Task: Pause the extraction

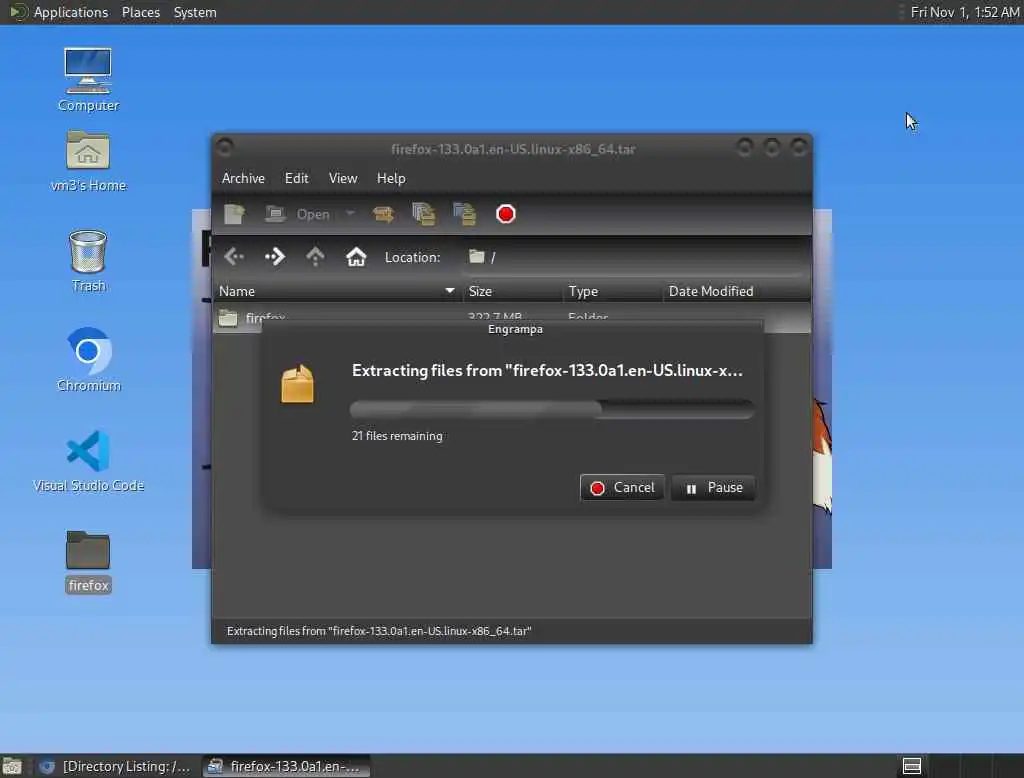Action: [x=713, y=488]
